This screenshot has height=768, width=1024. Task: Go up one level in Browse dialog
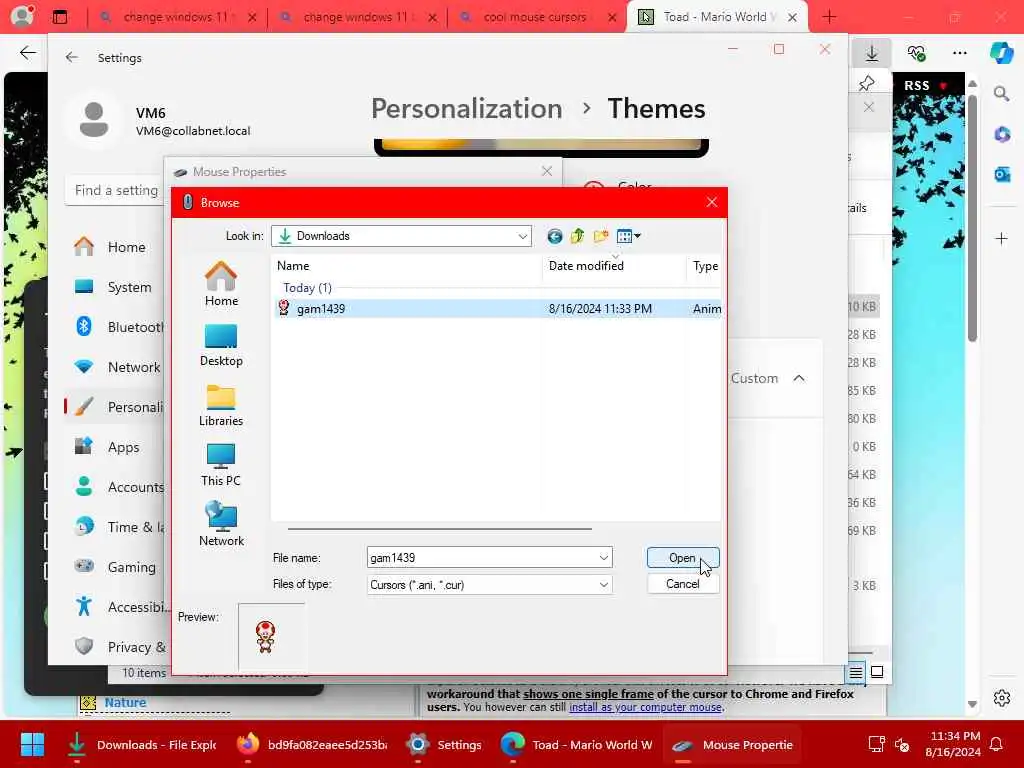tap(577, 236)
